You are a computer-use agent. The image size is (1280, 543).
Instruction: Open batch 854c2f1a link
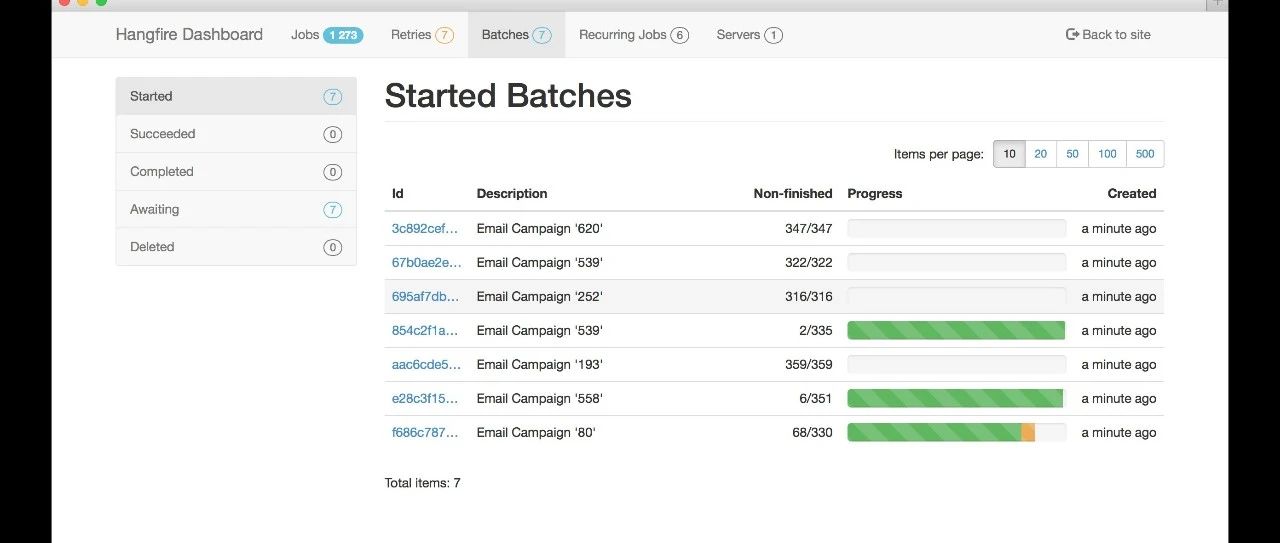coord(425,331)
